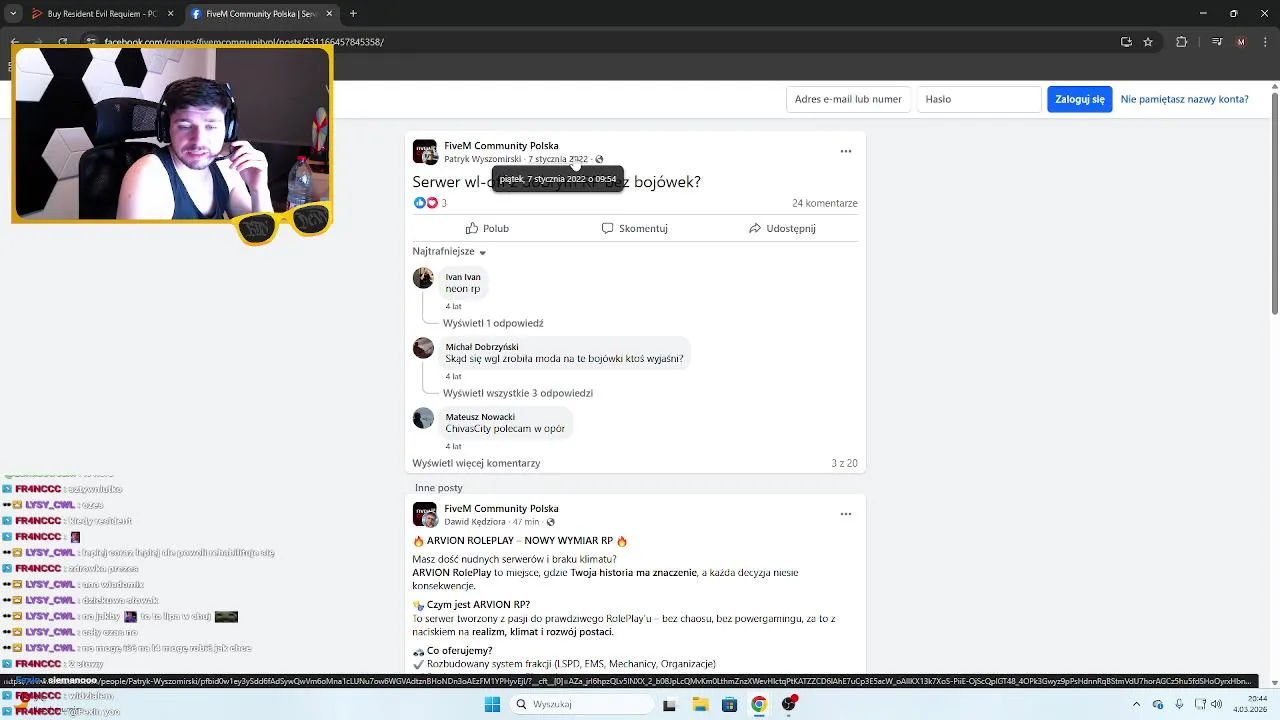This screenshot has width=1280, height=720.
Task: Click the Adres e-mail lub numer field
Action: [x=848, y=99]
